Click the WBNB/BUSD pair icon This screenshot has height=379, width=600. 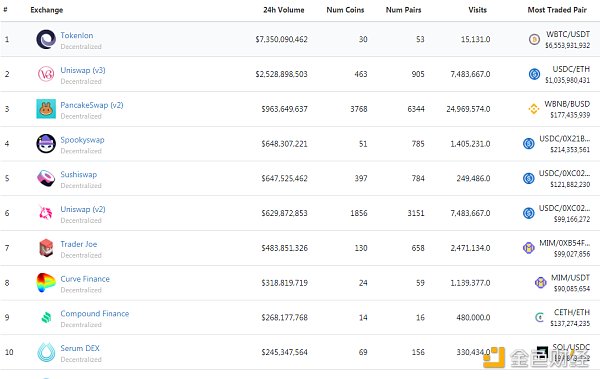[534, 109]
